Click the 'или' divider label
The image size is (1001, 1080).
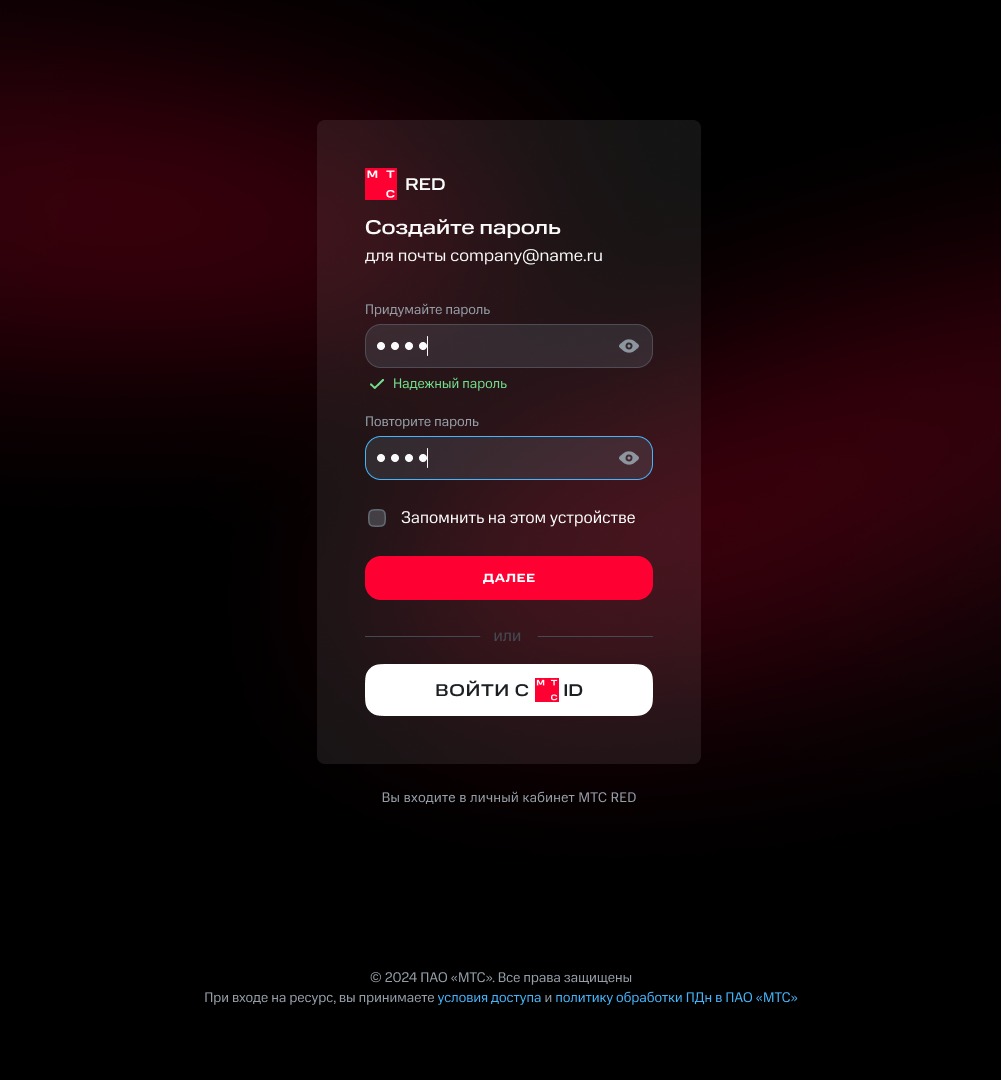click(x=507, y=636)
